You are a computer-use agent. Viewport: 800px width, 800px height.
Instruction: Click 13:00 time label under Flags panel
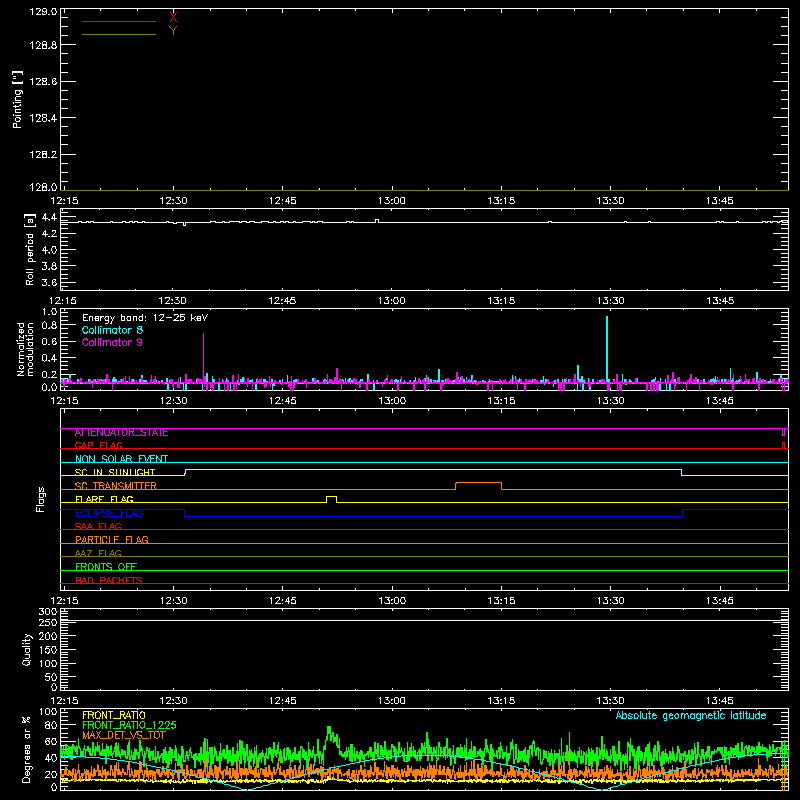(392, 601)
